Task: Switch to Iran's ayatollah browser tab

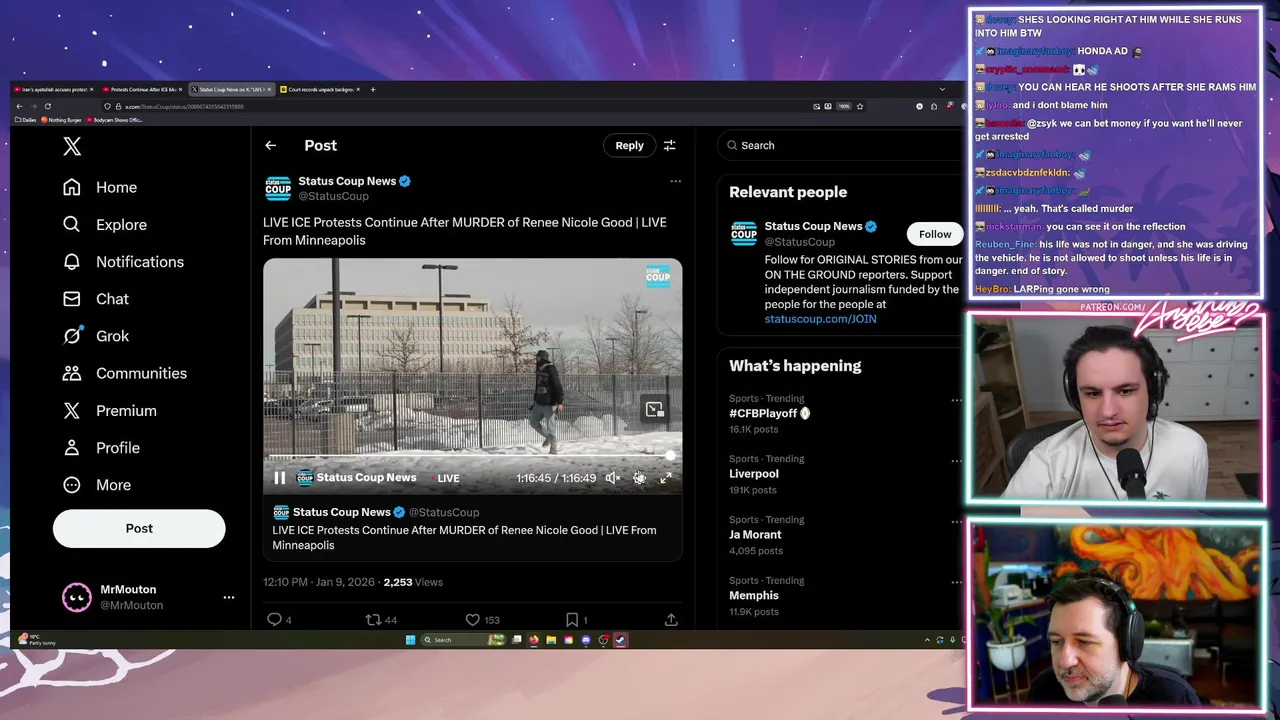Action: (52, 90)
